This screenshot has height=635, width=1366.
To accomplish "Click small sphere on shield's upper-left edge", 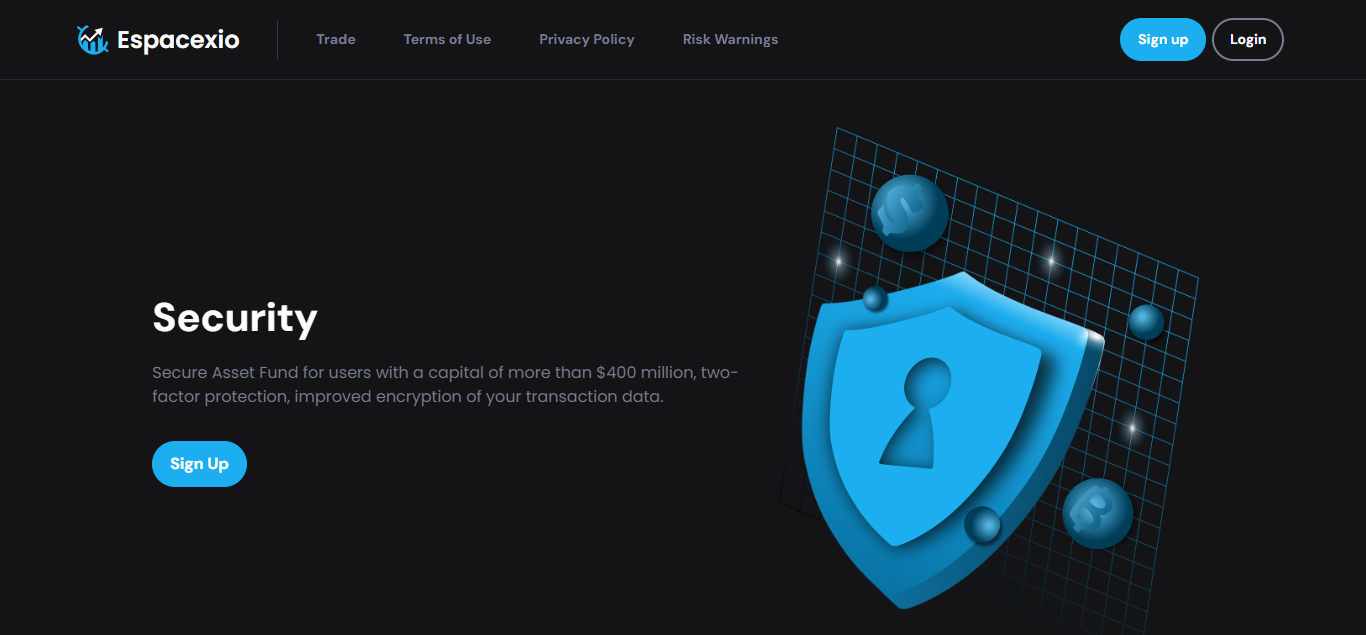I will (x=875, y=299).
